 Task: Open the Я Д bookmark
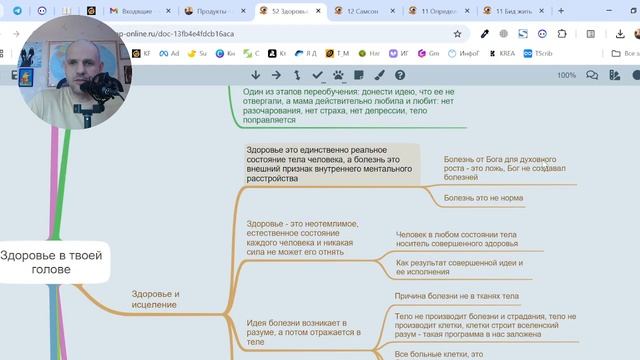pyautogui.click(x=306, y=53)
